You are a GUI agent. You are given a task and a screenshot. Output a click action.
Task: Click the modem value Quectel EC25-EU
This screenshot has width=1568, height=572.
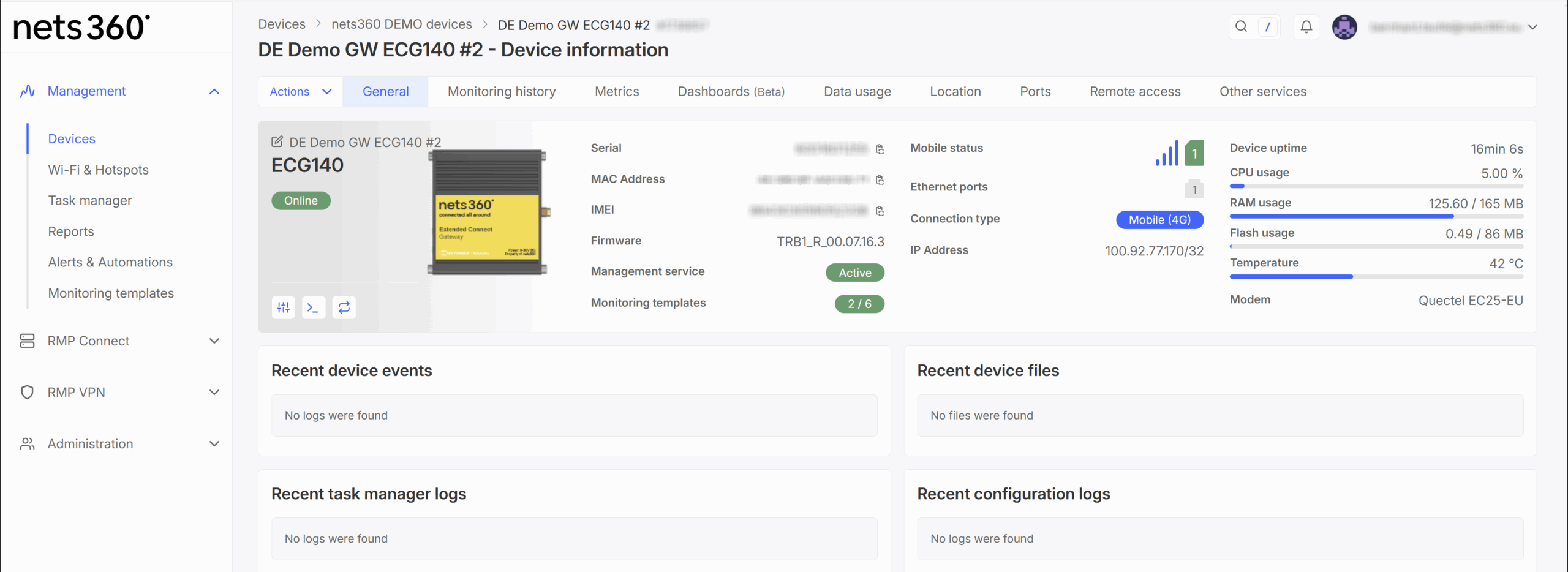(1471, 301)
